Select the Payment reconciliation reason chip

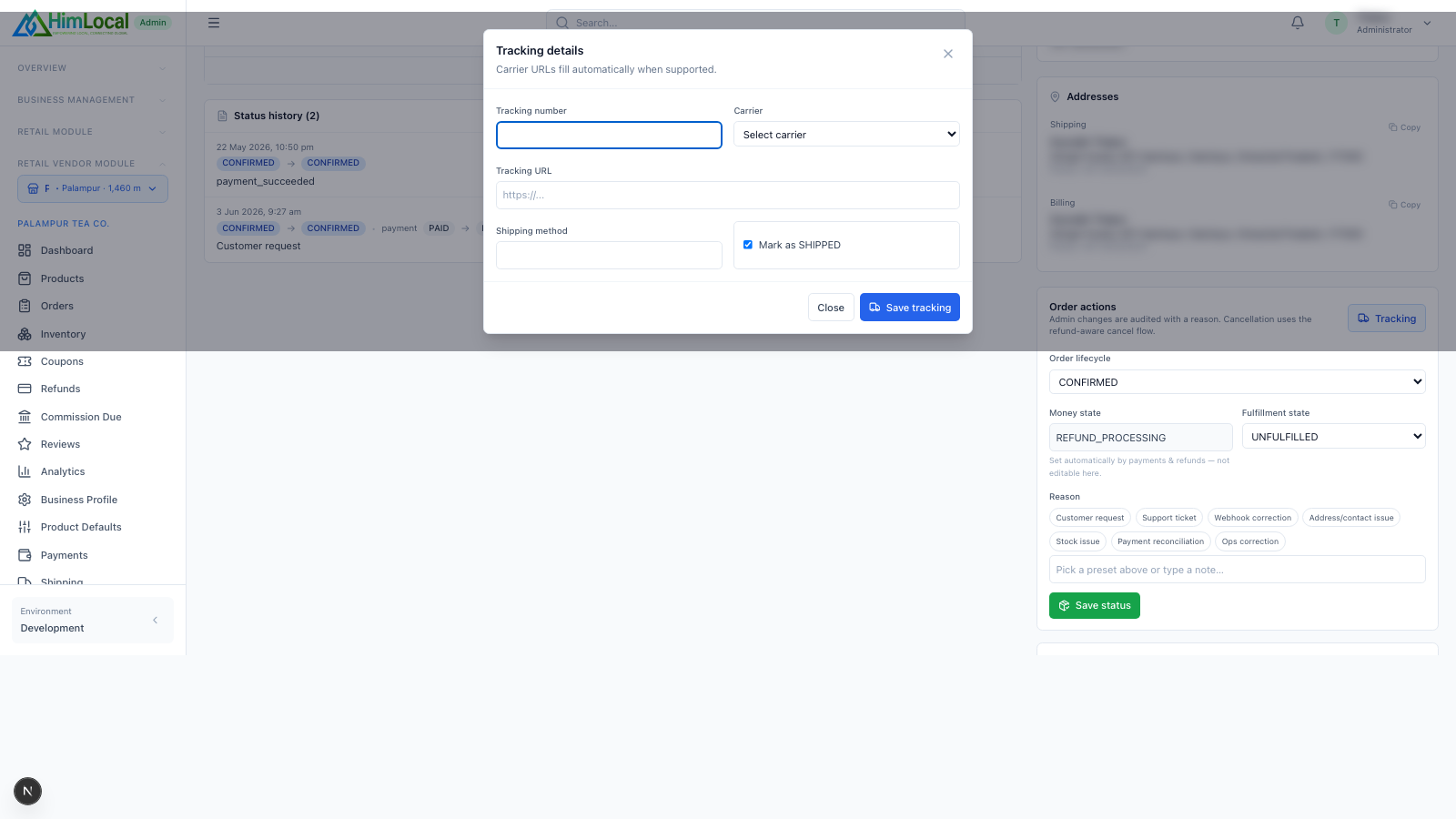pyautogui.click(x=1161, y=541)
